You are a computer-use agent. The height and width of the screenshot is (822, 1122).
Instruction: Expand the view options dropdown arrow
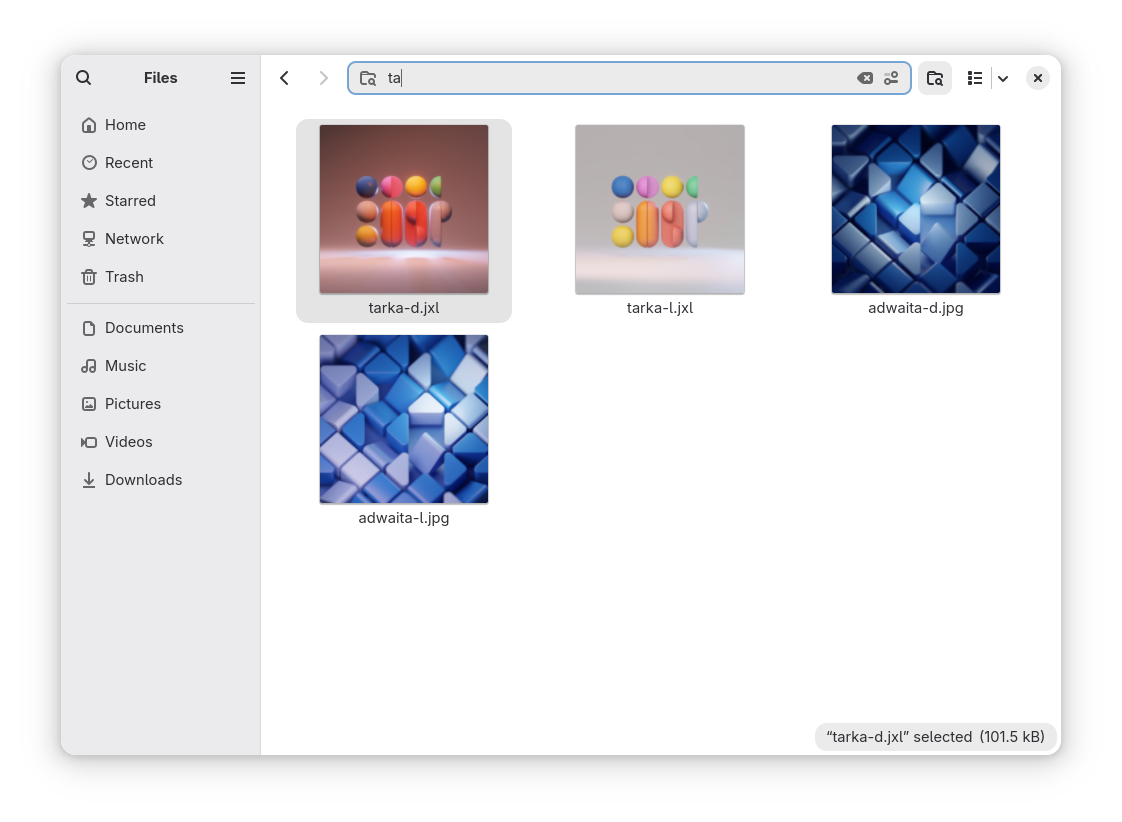coord(1003,78)
